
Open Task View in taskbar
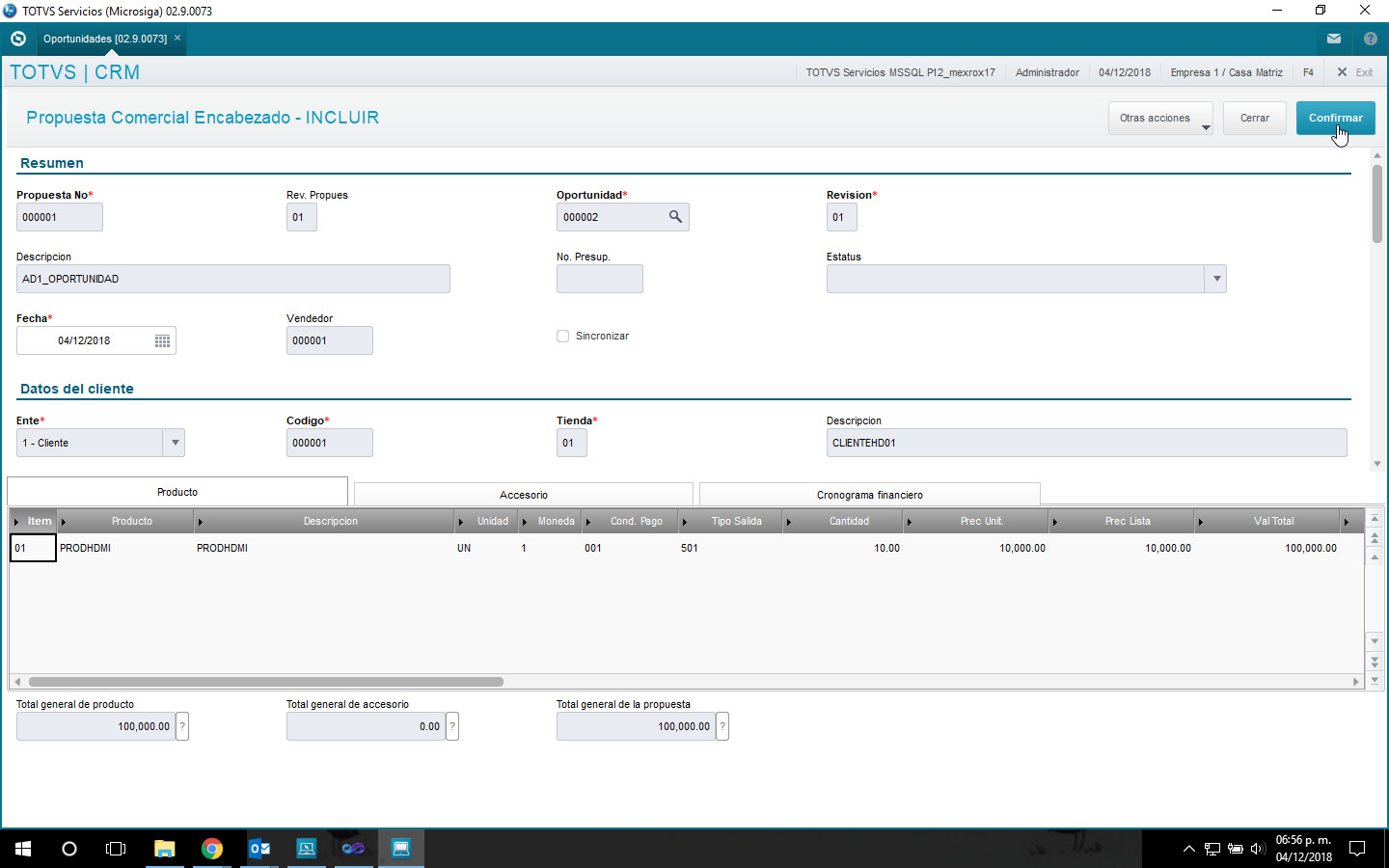tap(116, 849)
